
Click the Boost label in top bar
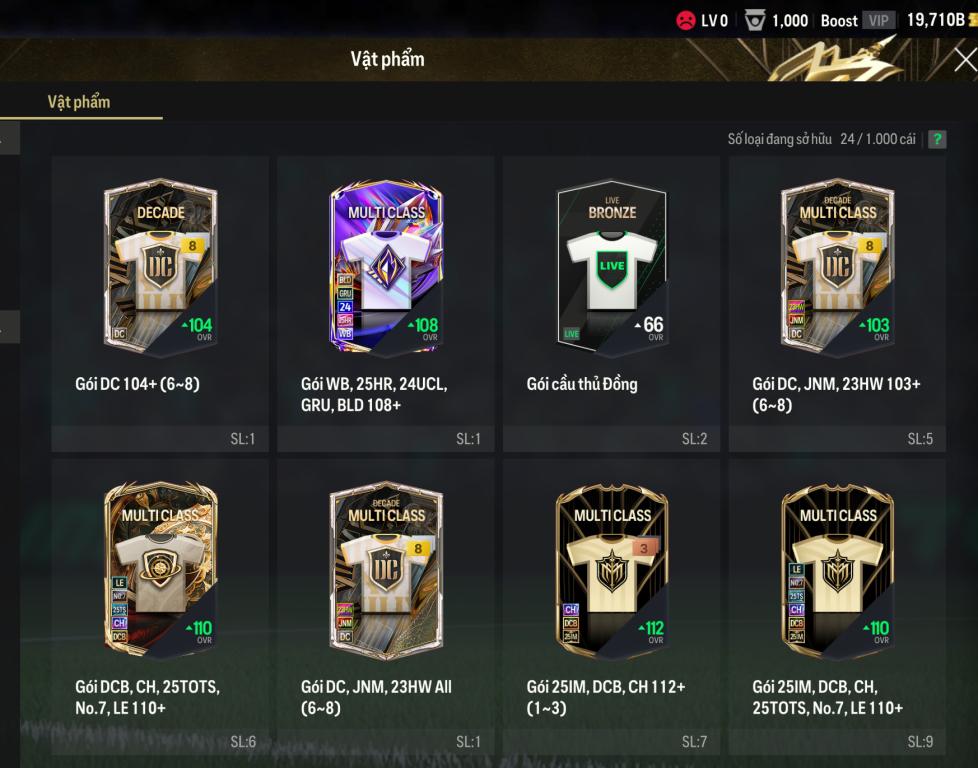pyautogui.click(x=839, y=21)
